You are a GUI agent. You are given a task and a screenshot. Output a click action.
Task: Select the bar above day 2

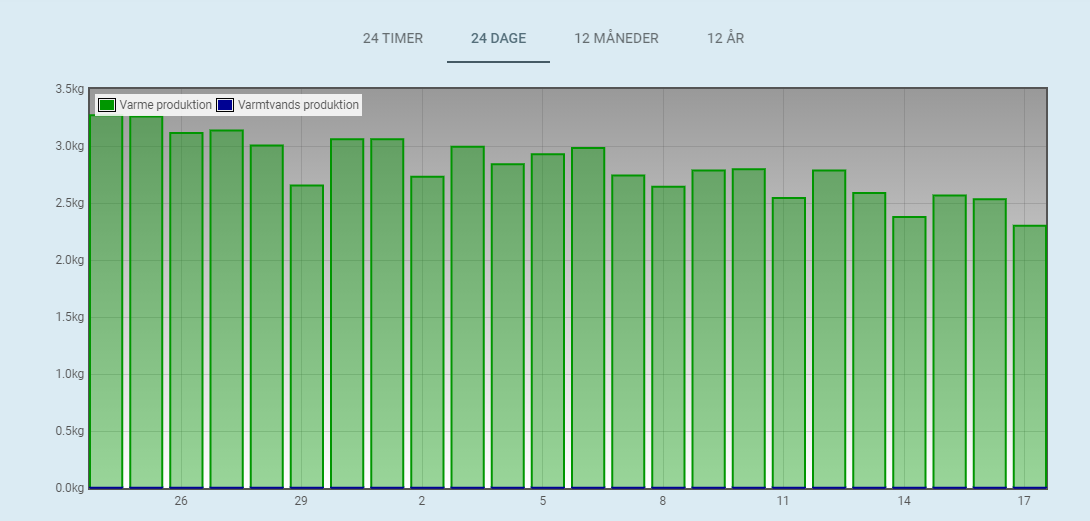[x=427, y=332]
